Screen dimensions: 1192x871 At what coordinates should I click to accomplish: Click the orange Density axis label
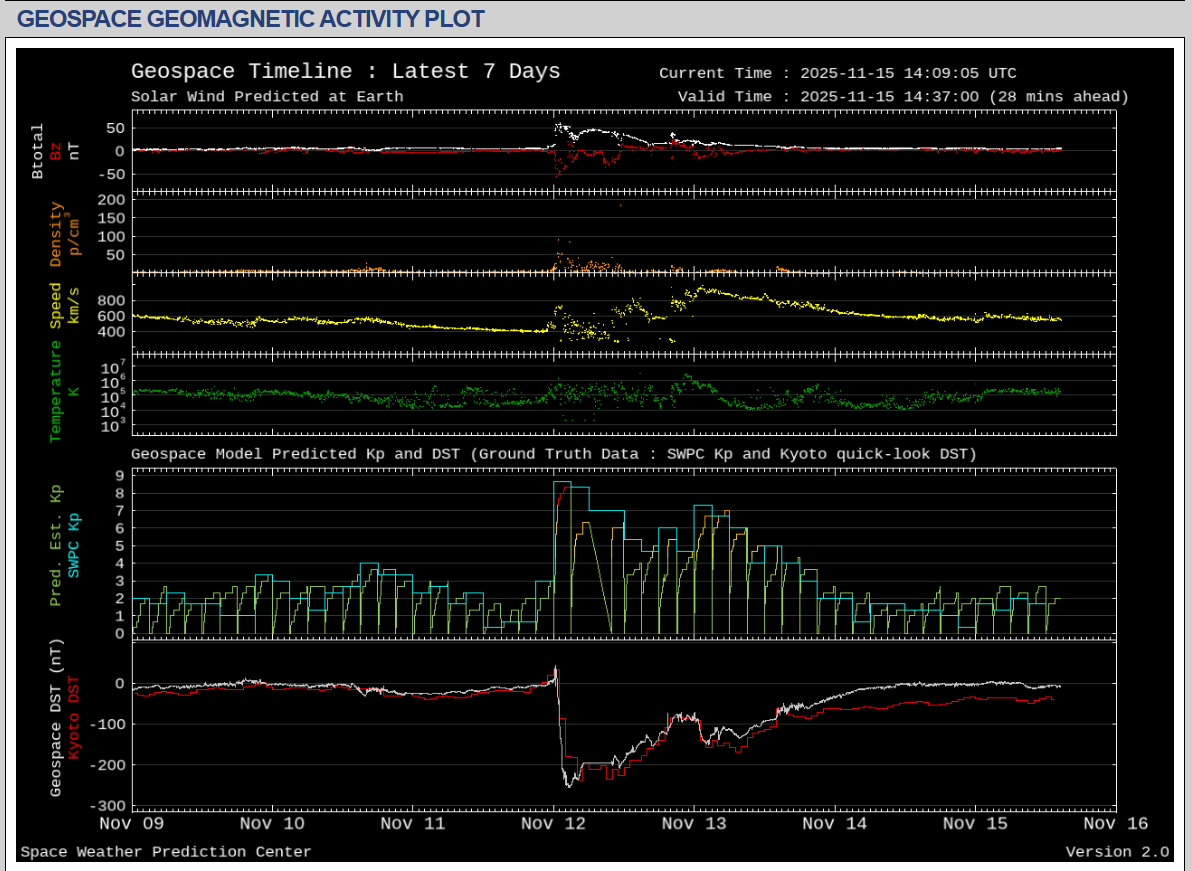pyautogui.click(x=57, y=234)
